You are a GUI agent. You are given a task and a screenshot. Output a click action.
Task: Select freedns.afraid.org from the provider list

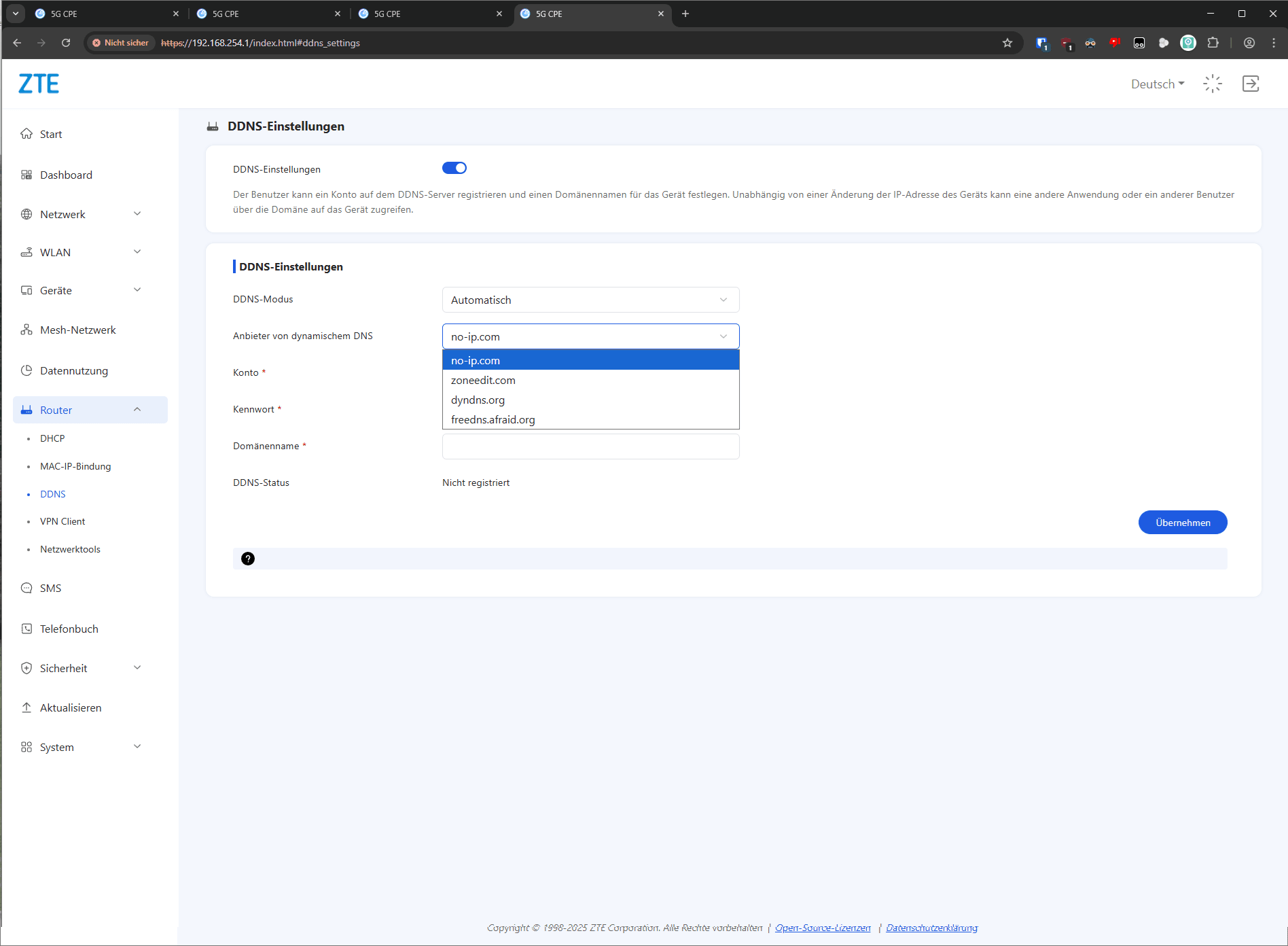590,419
